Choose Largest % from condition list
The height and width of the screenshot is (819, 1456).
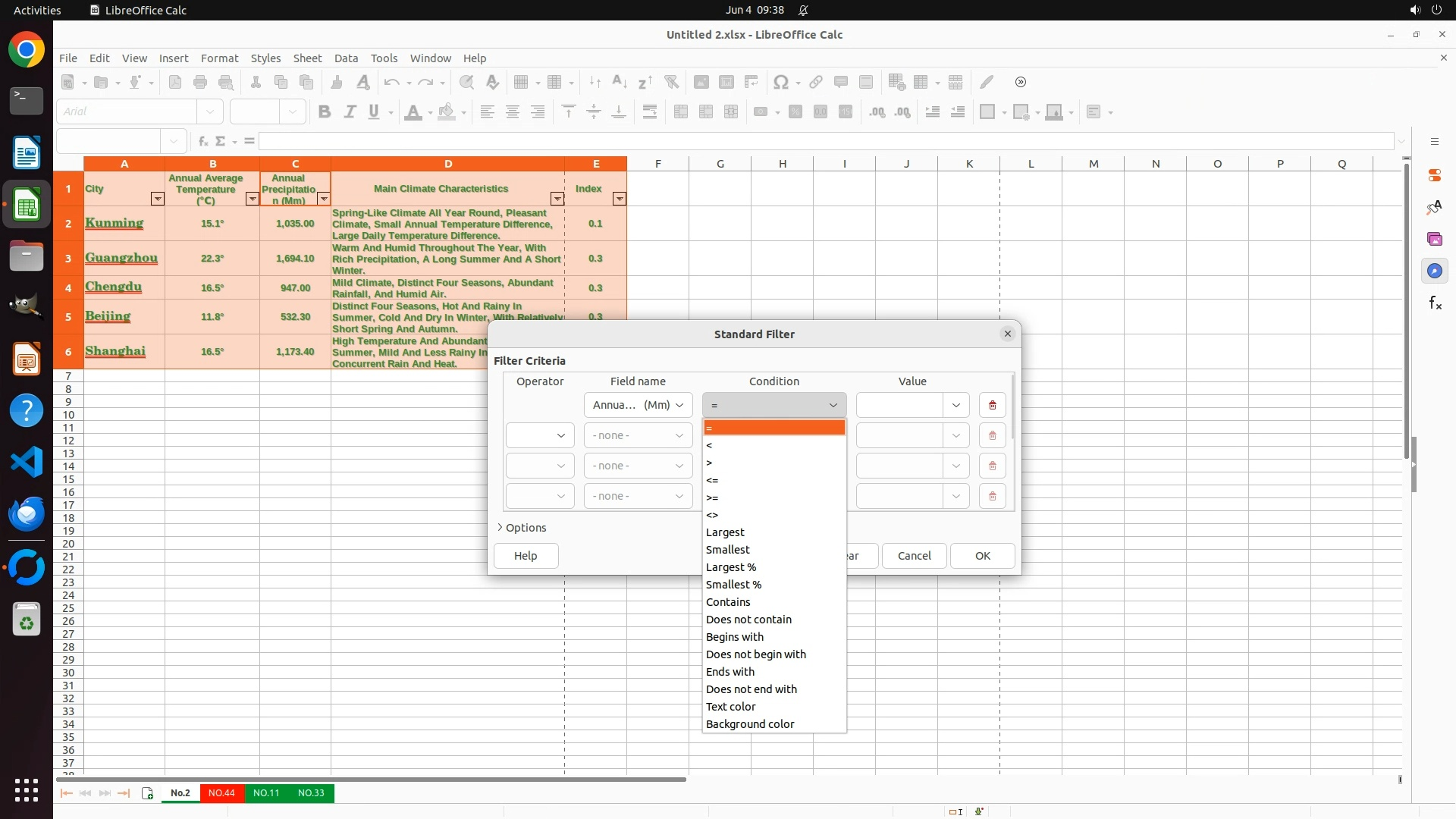[731, 567]
